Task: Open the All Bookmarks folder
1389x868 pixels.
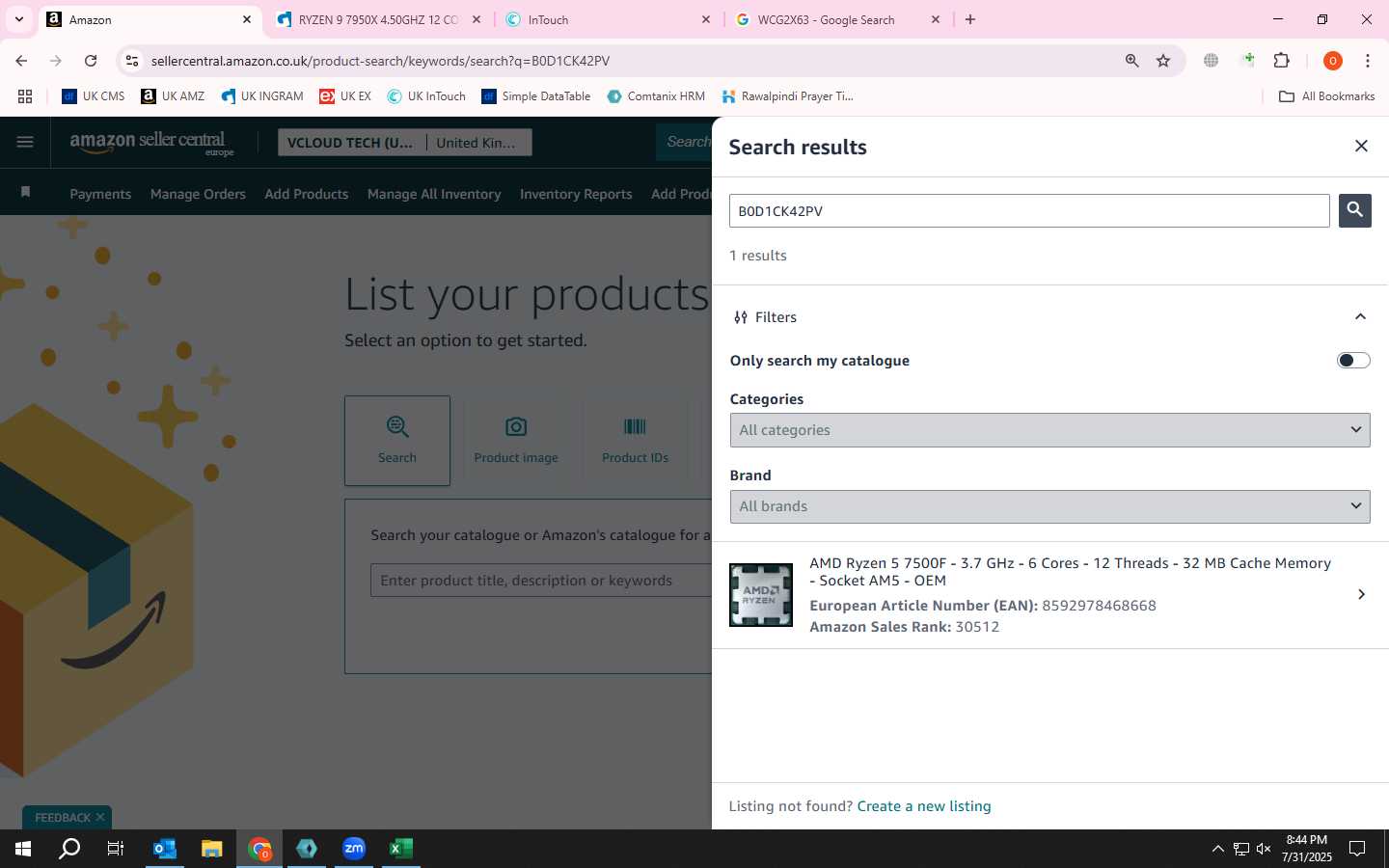Action: [x=1326, y=96]
